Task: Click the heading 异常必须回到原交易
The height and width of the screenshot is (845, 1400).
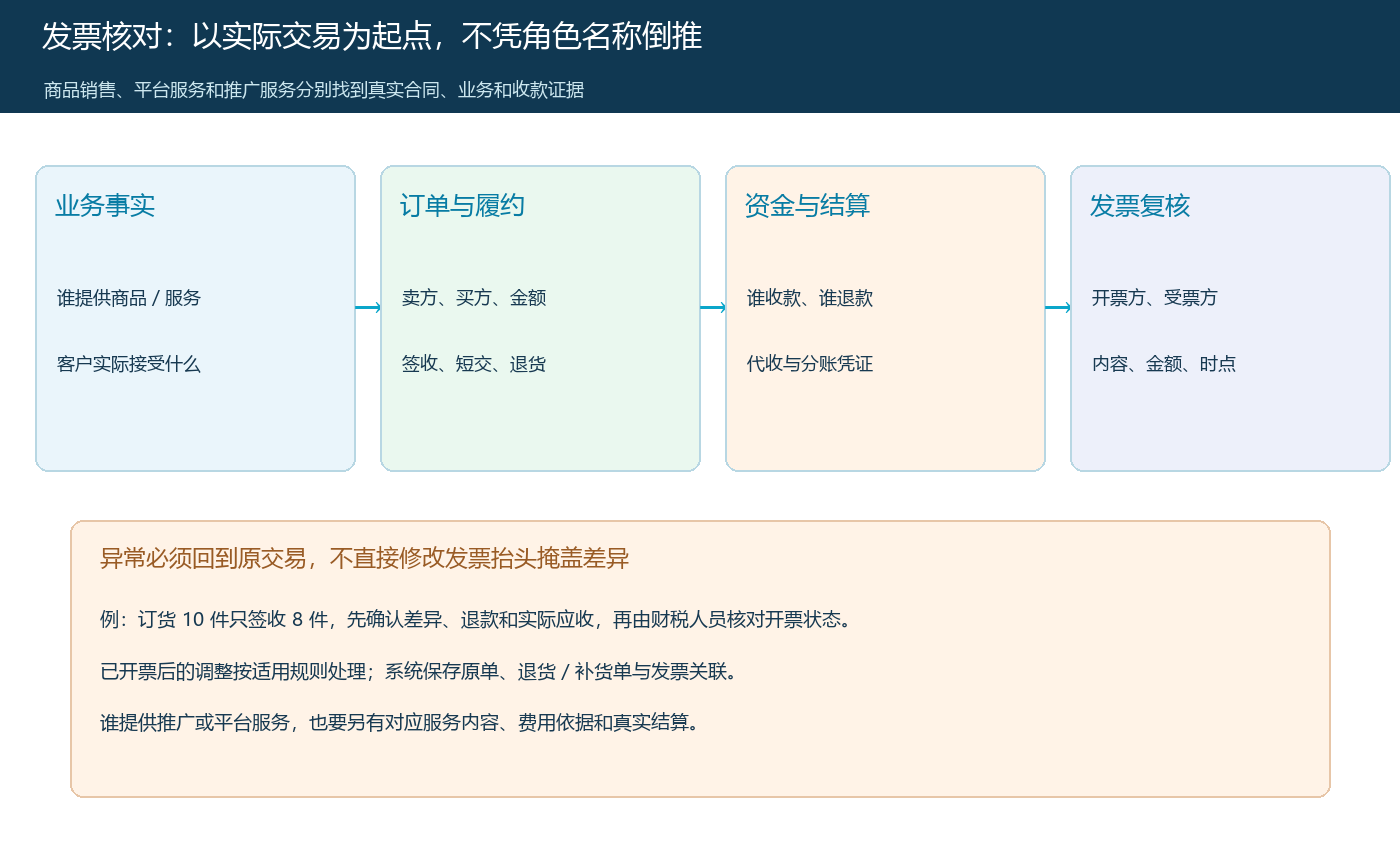Action: 365,558
